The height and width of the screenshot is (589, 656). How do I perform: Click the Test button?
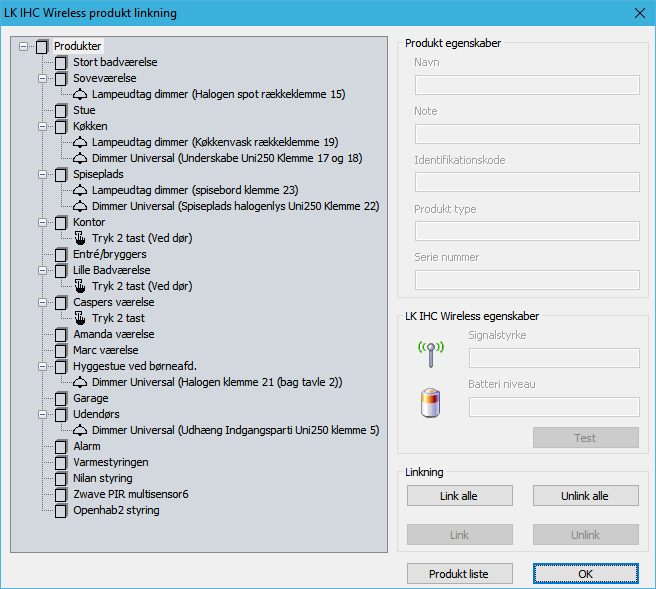click(586, 438)
